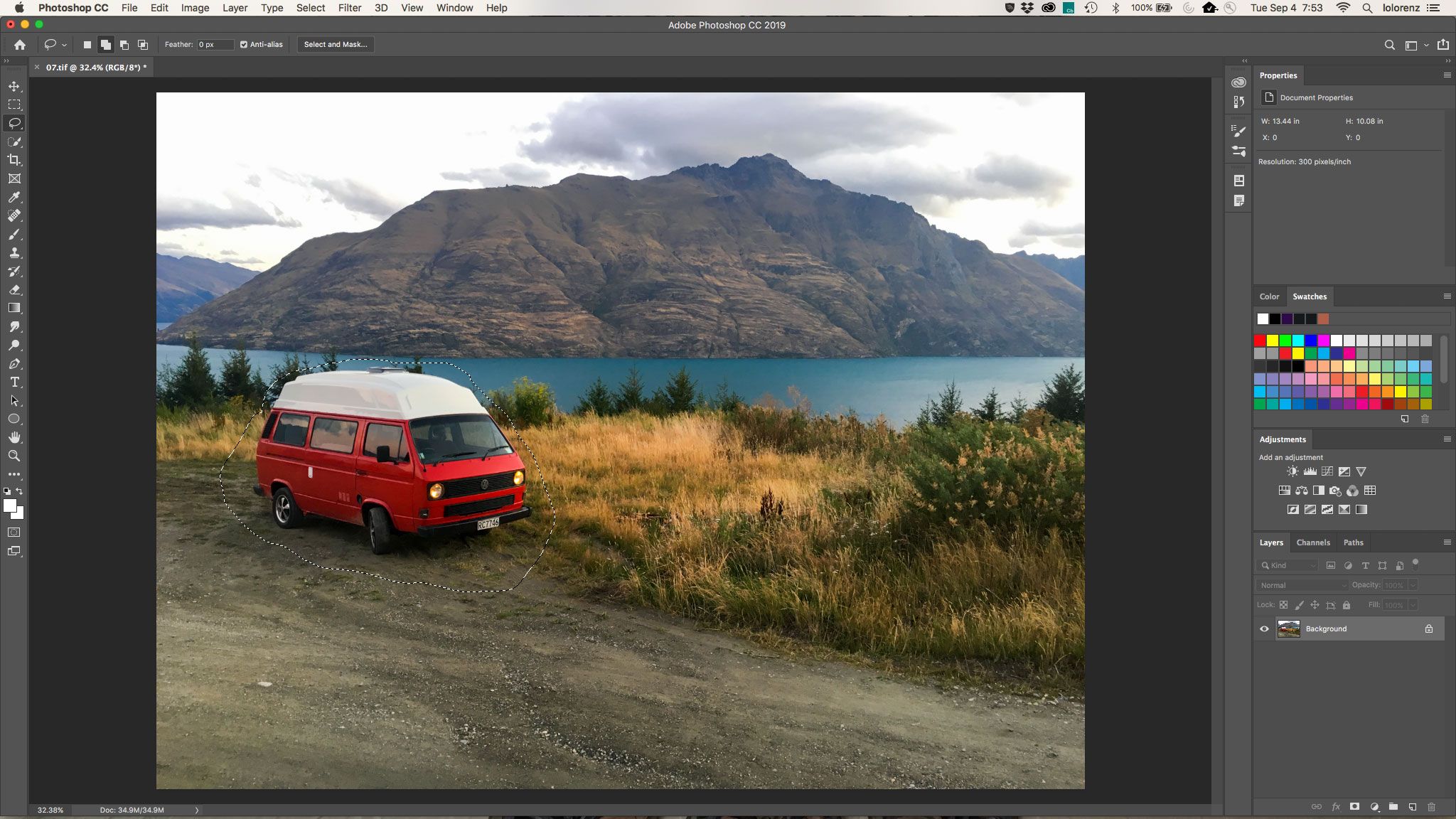The width and height of the screenshot is (1456, 819).
Task: Select the Lasso tool in toolbar
Action: [14, 122]
